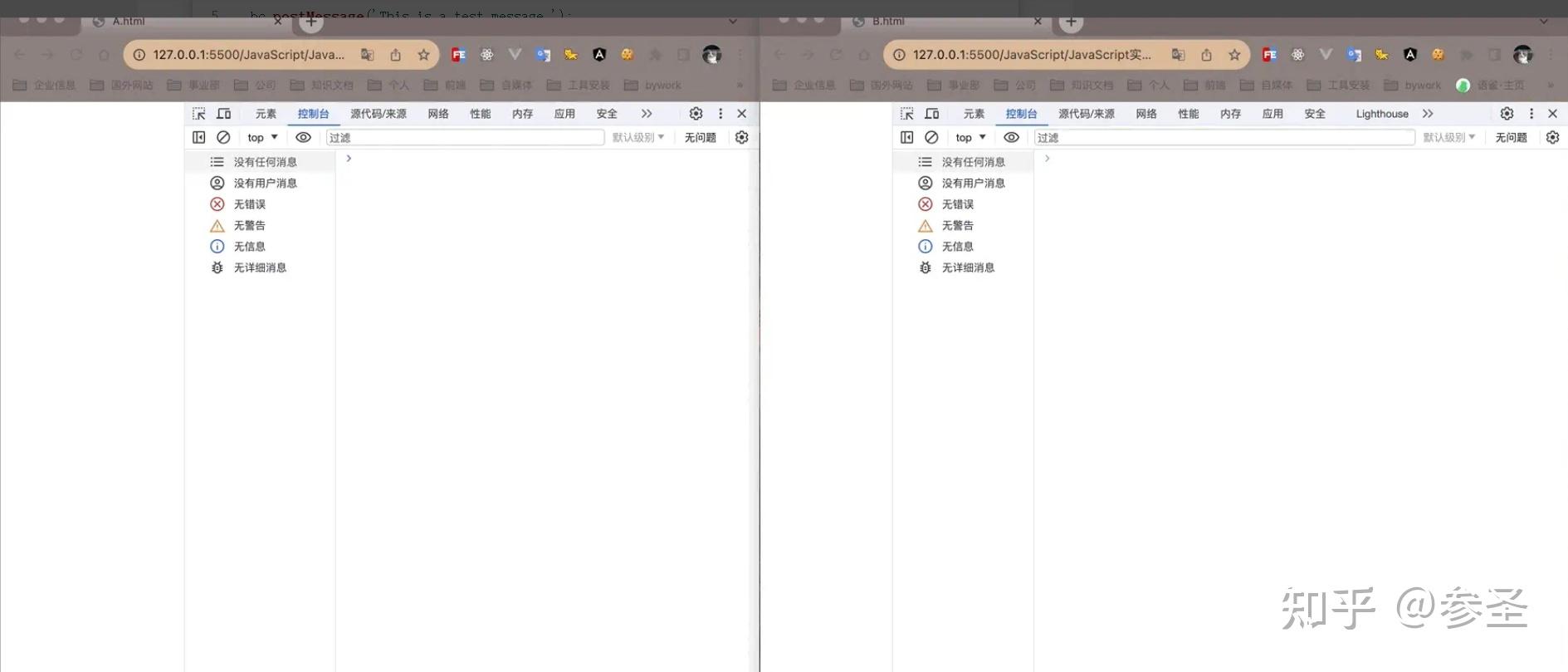The height and width of the screenshot is (672, 1568).
Task: Click the live expression eye icon in B.html console
Action: (1012, 137)
